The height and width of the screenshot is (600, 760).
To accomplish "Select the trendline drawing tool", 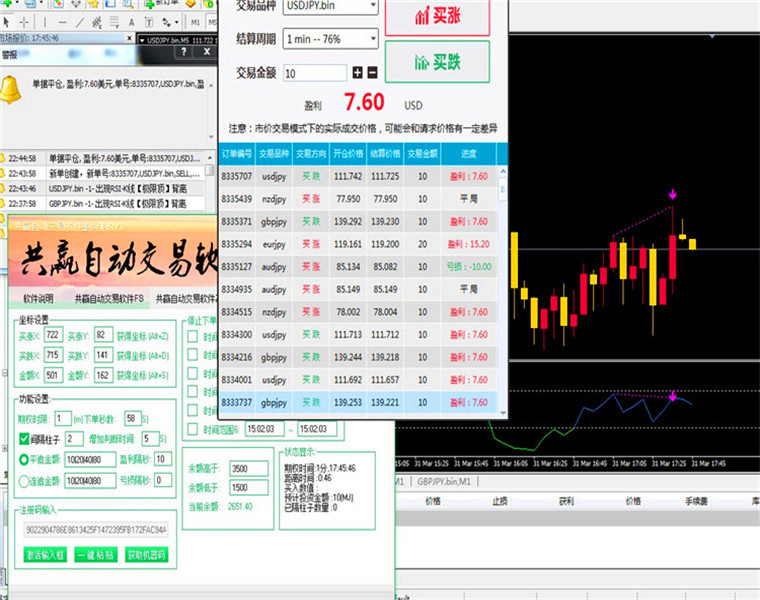I will [x=80, y=22].
